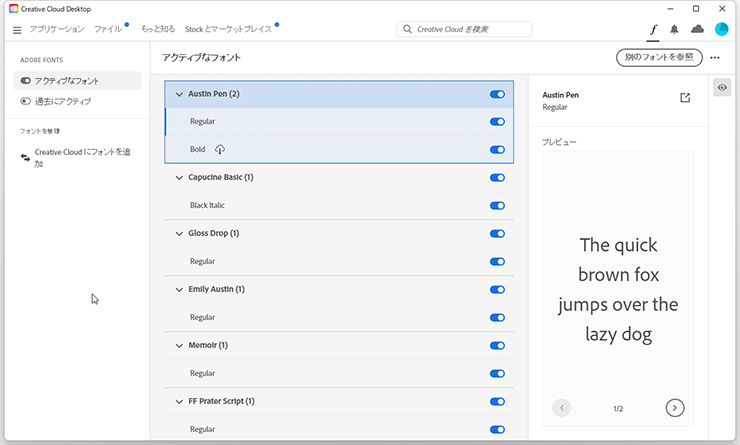Toggle the Black Italic font switch
This screenshot has width=740, height=445.
click(497, 206)
